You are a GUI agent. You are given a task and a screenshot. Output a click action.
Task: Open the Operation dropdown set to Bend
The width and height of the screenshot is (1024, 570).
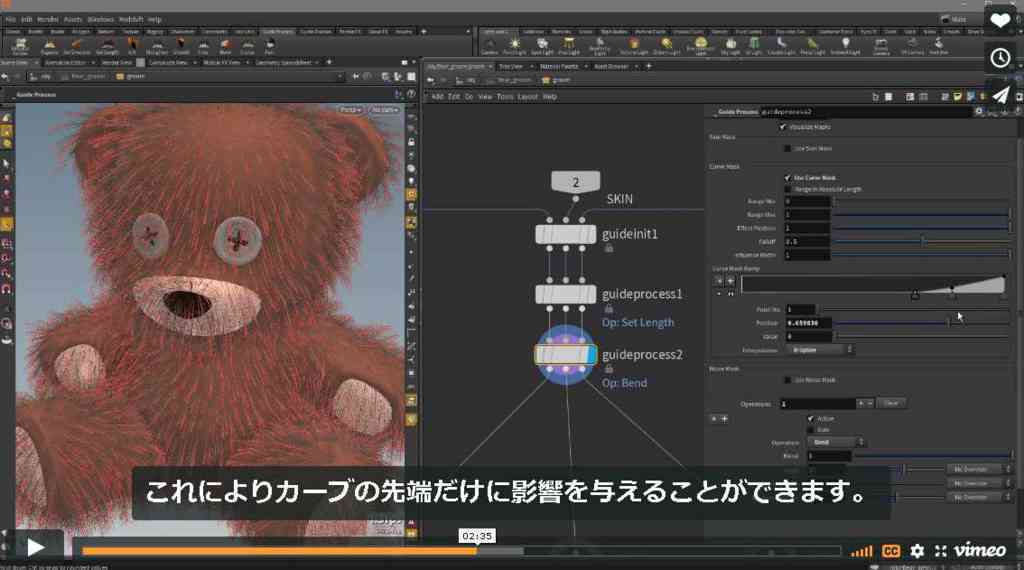[x=836, y=442]
